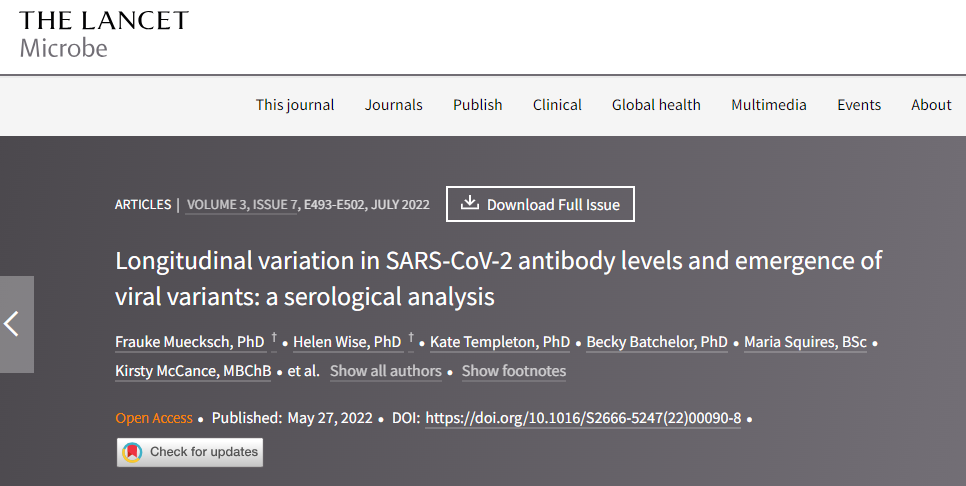
Task: Click Volume 3, Issue 7 link
Action: [x=242, y=205]
